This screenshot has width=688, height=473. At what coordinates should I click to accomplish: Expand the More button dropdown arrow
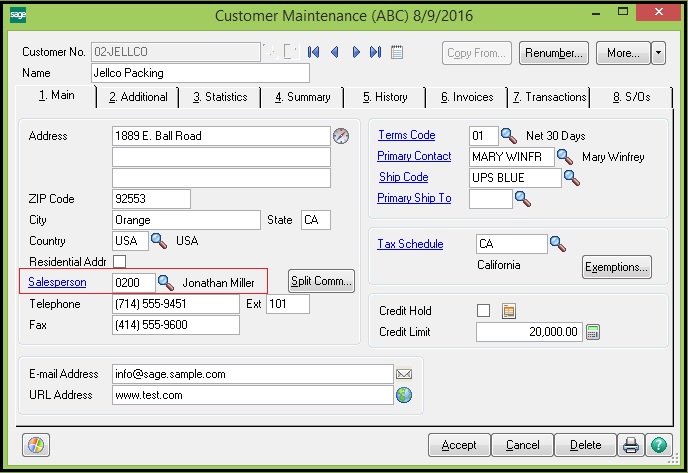pos(658,53)
